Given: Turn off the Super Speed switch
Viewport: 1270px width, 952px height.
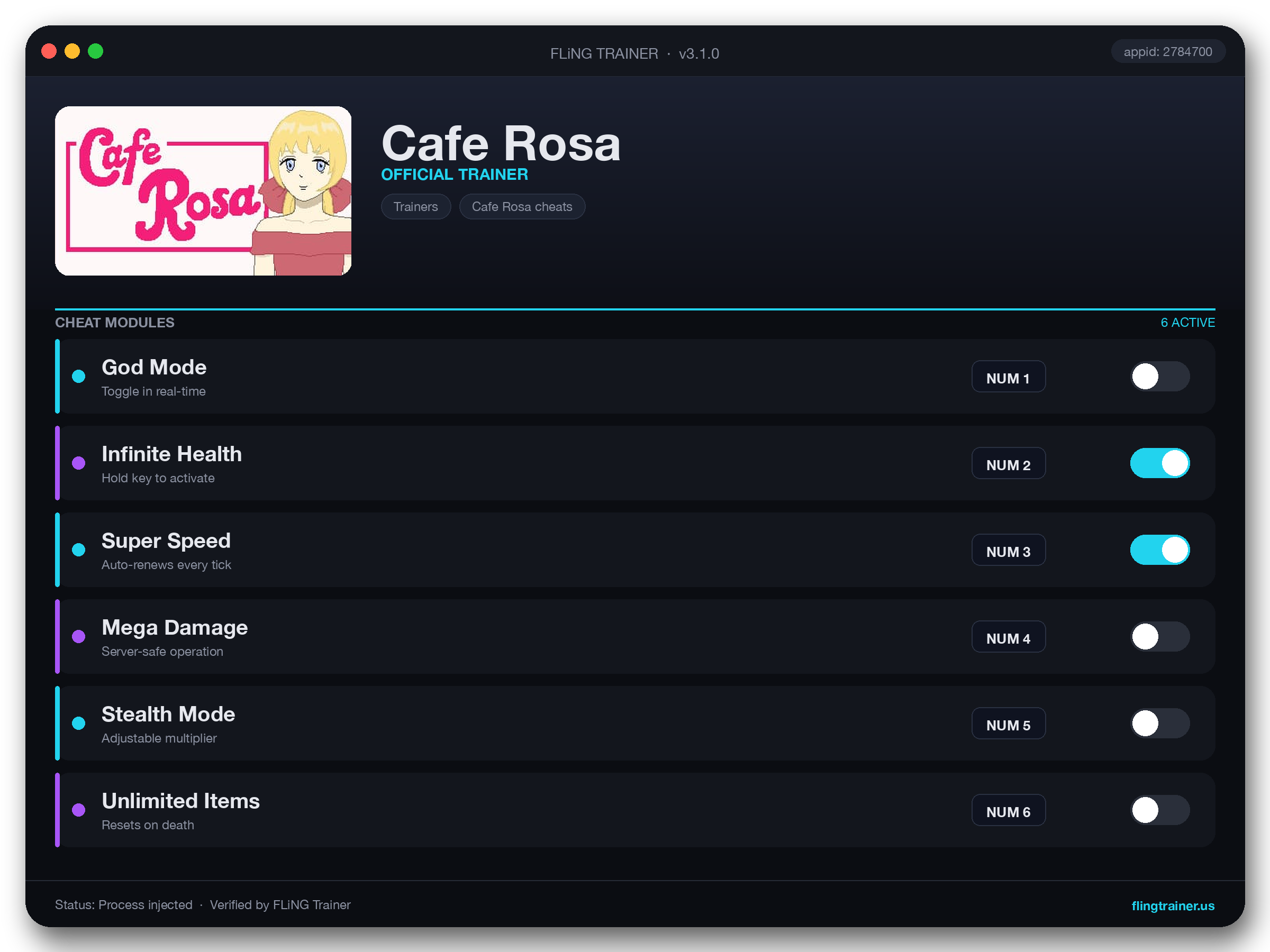Looking at the screenshot, I should click(1160, 550).
